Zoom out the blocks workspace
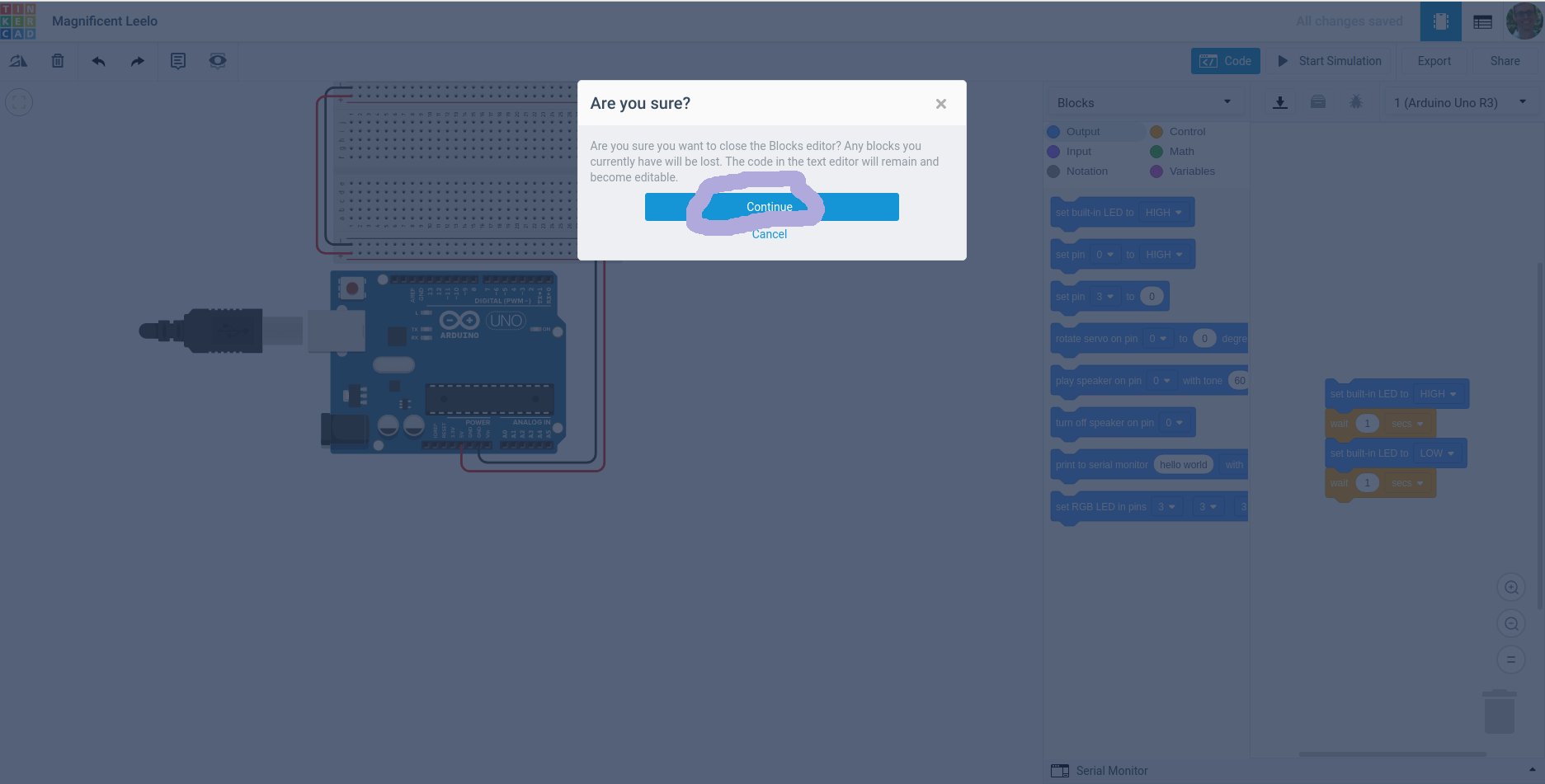Viewport: 1545px width, 784px height. pyautogui.click(x=1511, y=624)
